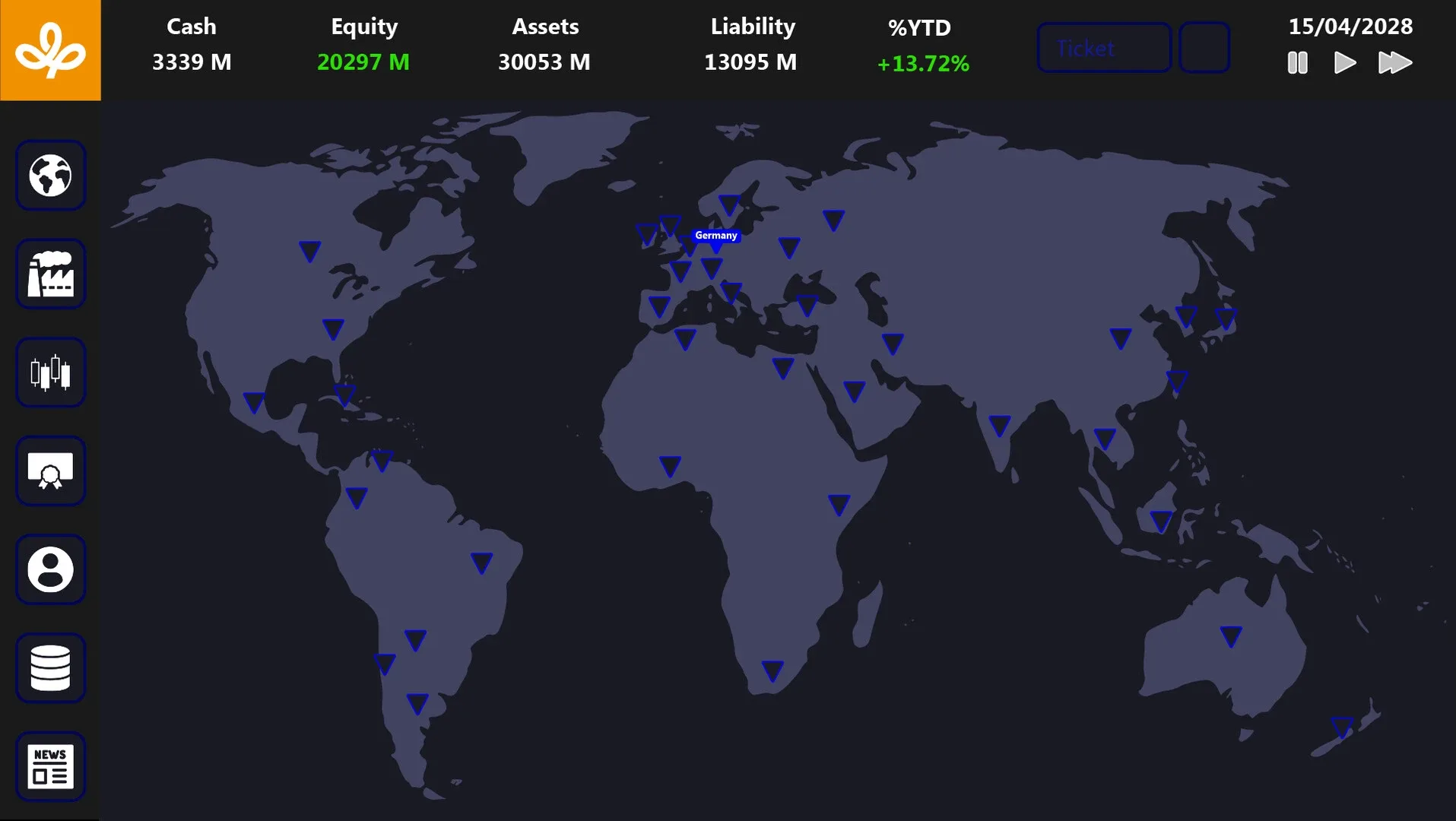The image size is (1456, 821).
Task: Select the South Africa map marker
Action: pos(772,670)
